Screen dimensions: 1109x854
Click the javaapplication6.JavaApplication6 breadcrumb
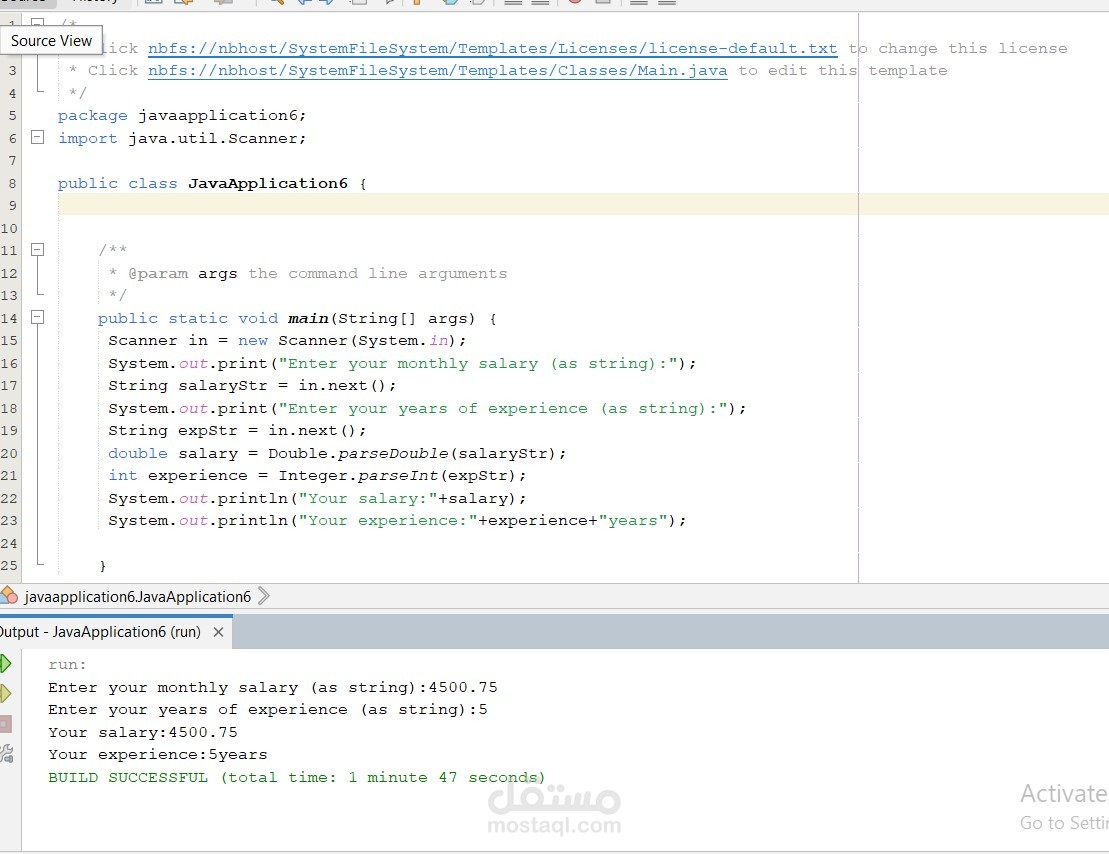coord(137,596)
